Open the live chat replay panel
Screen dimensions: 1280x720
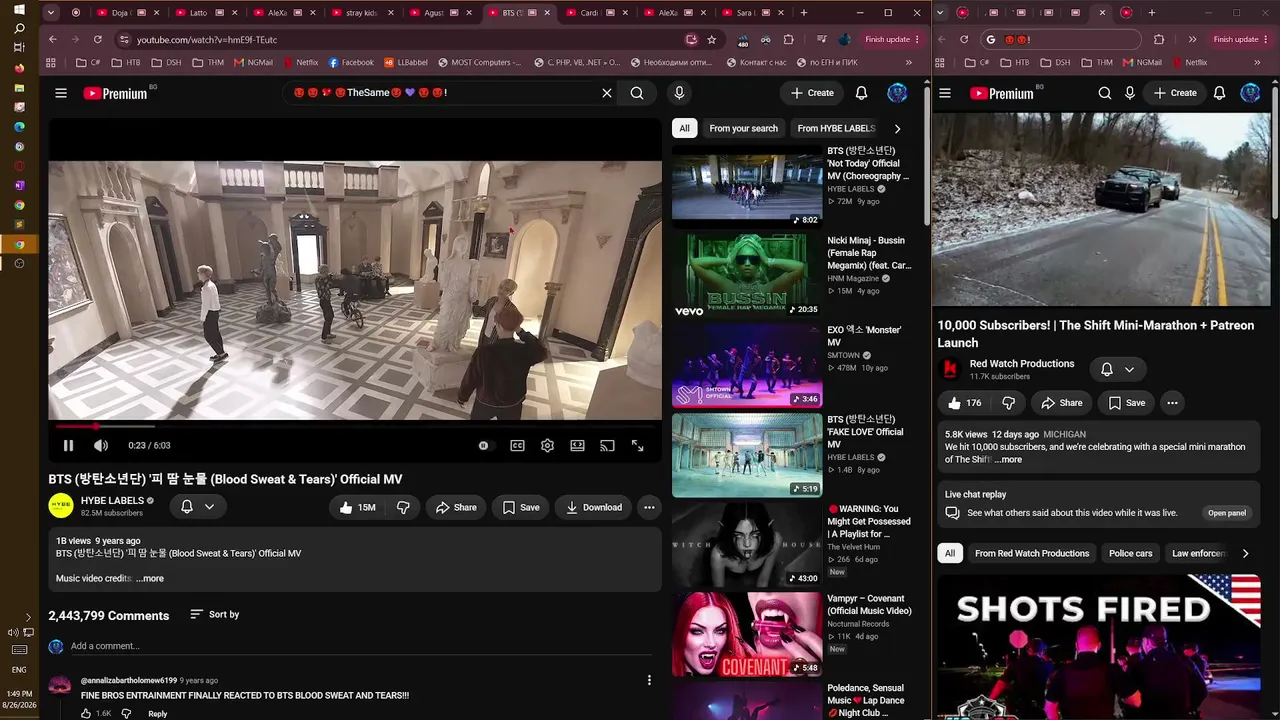coord(1226,513)
